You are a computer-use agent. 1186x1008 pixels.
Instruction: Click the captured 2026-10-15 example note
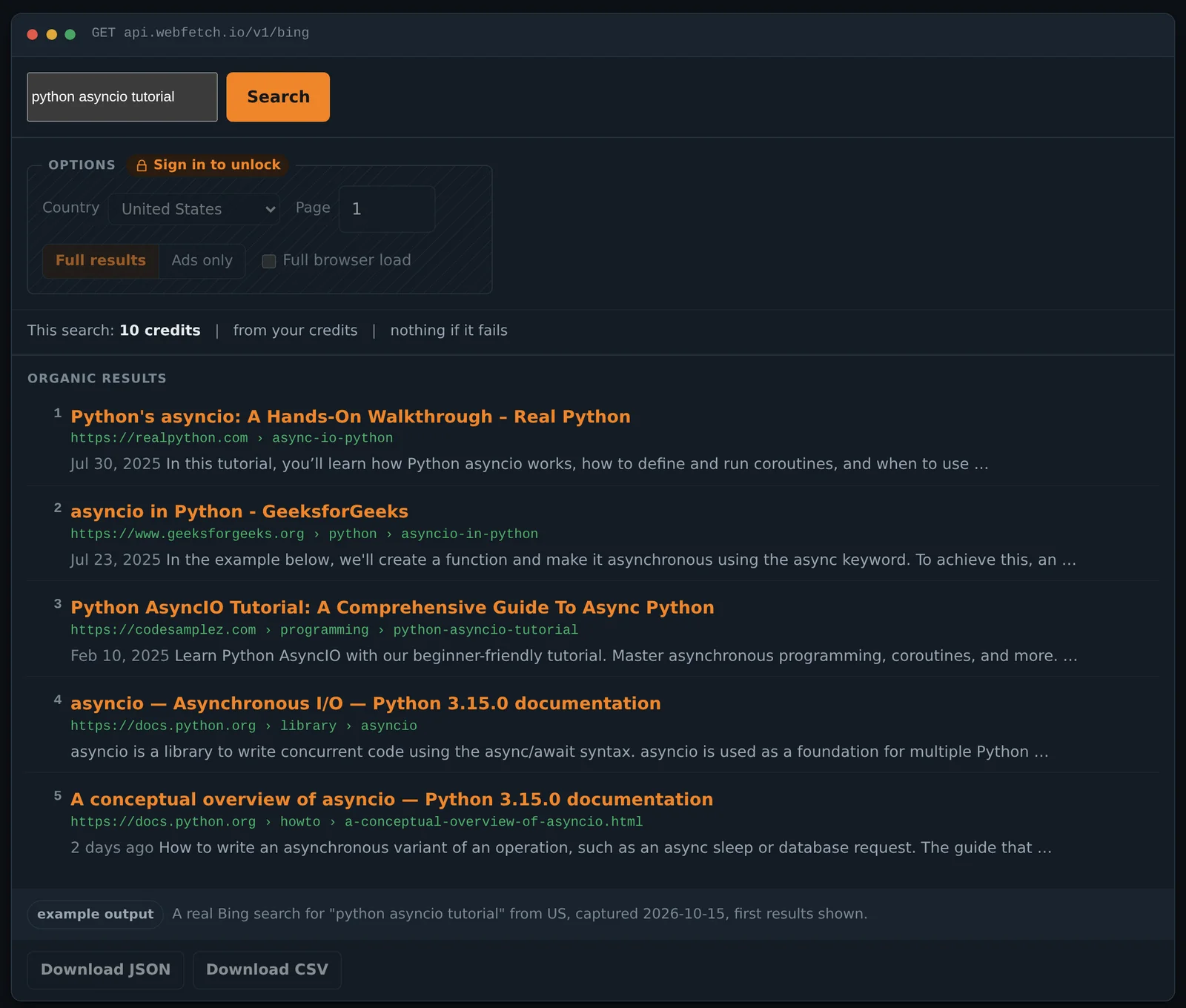(x=520, y=914)
